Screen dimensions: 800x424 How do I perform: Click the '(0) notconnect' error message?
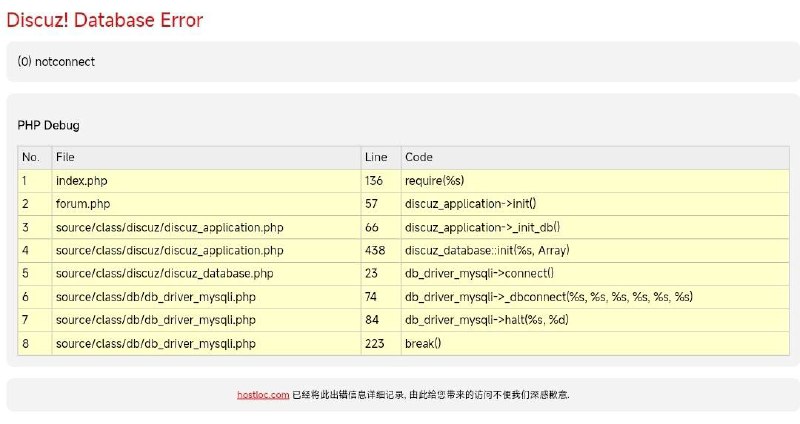(56, 62)
